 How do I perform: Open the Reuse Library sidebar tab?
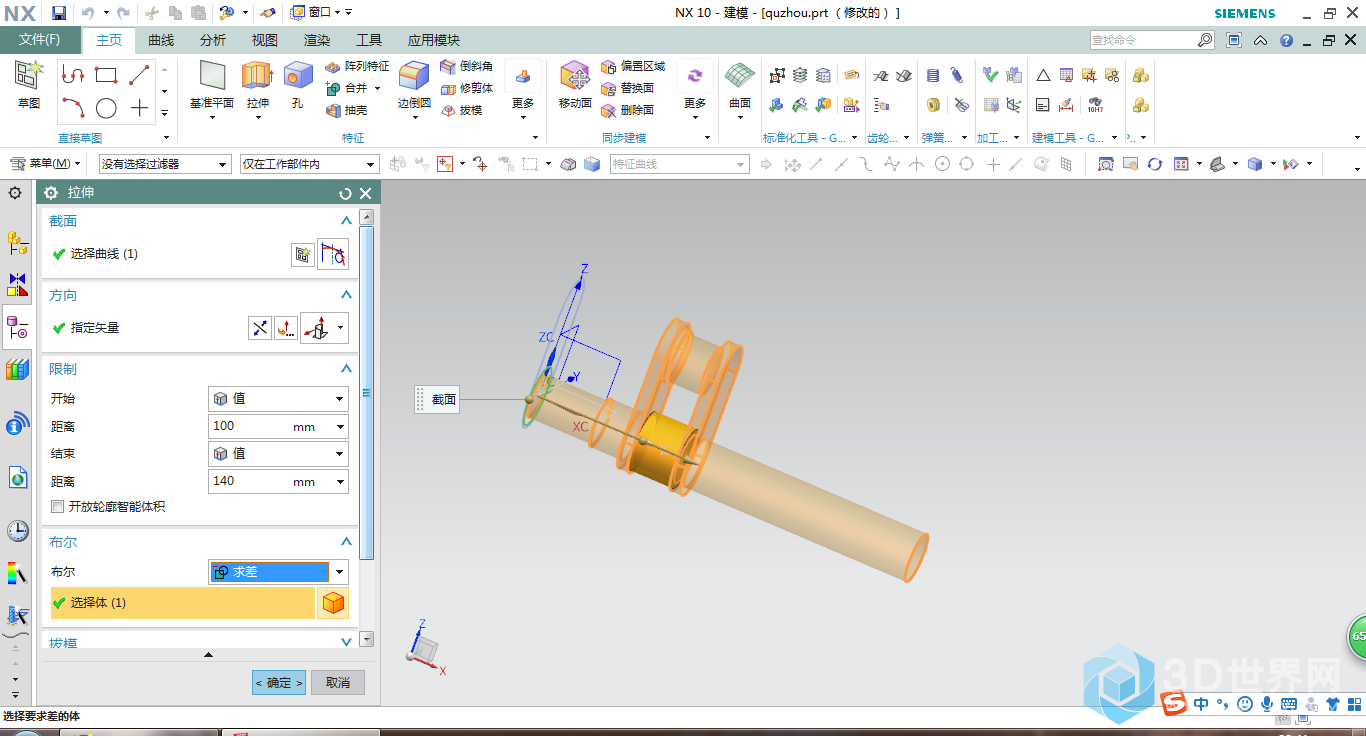pos(17,370)
